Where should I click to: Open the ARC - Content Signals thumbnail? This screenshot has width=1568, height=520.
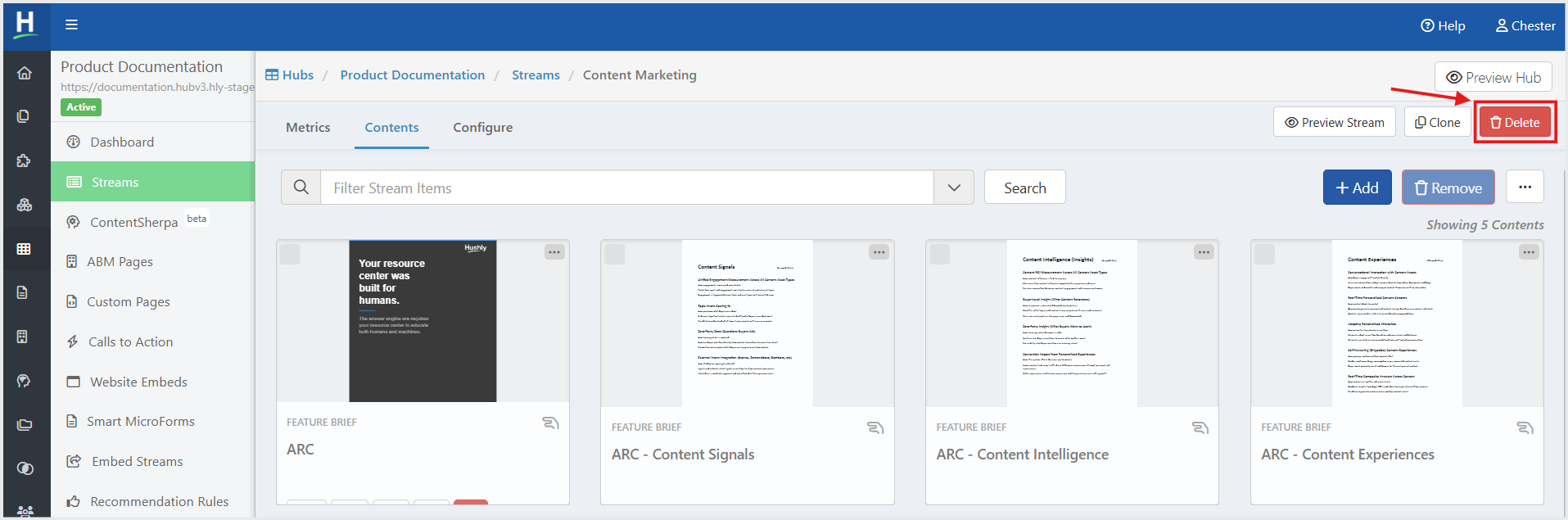pyautogui.click(x=748, y=323)
